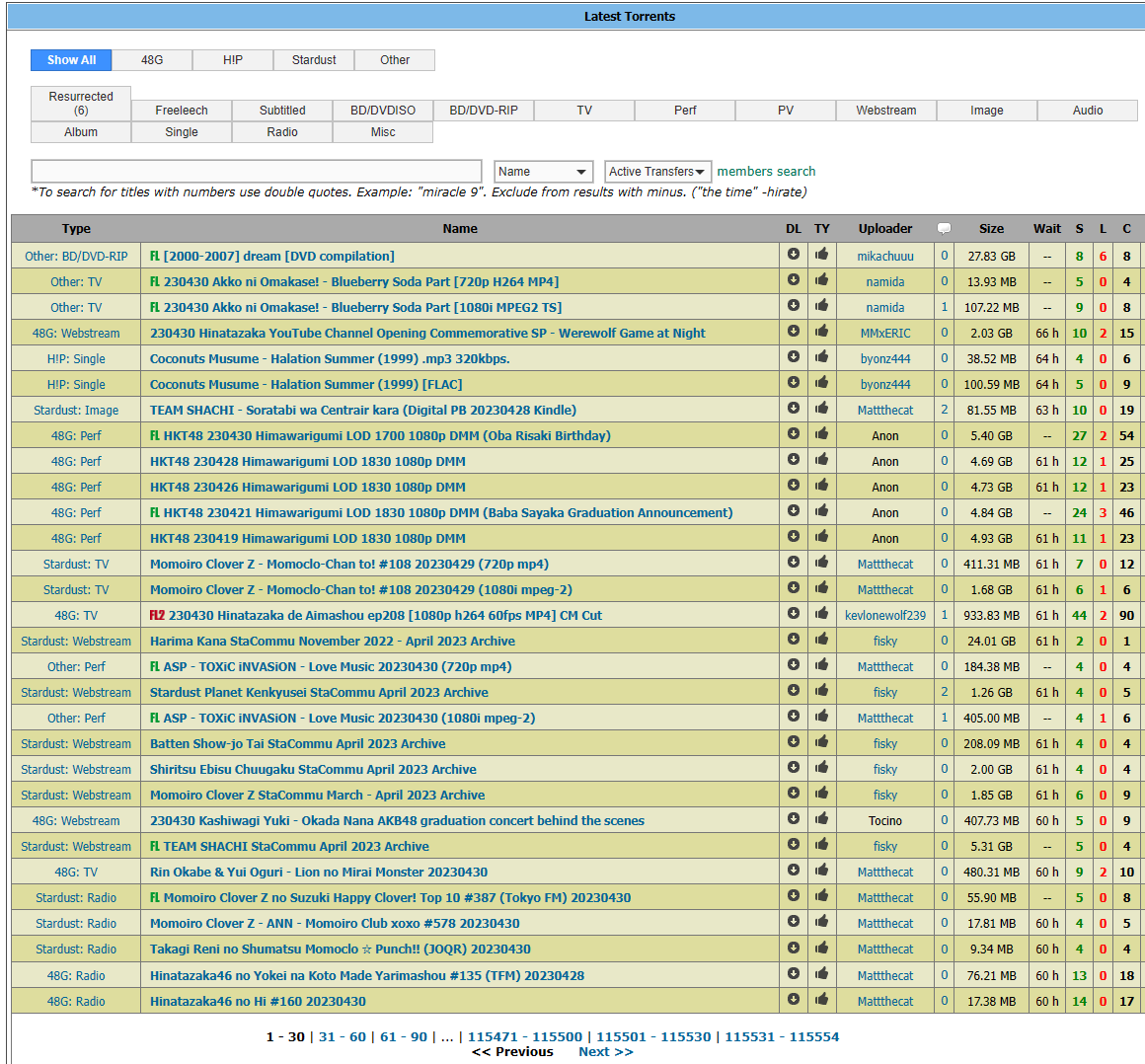This screenshot has width=1145, height=1064.
Task: Download ASP TOXiC iNVASiON 720p mp4 torrent
Action: click(x=793, y=664)
